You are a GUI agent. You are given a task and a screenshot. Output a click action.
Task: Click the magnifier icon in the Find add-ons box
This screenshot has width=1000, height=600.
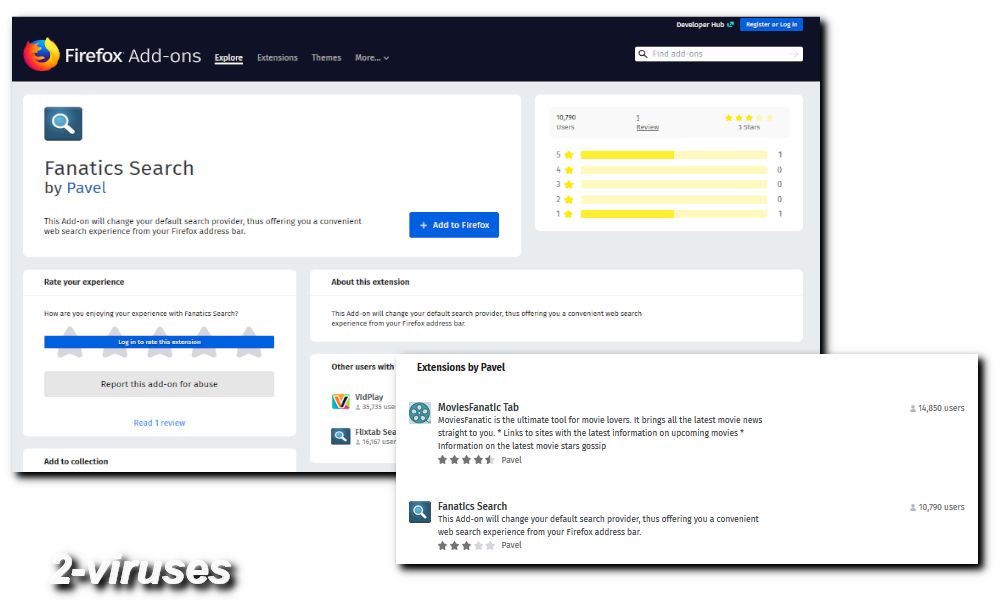click(643, 53)
